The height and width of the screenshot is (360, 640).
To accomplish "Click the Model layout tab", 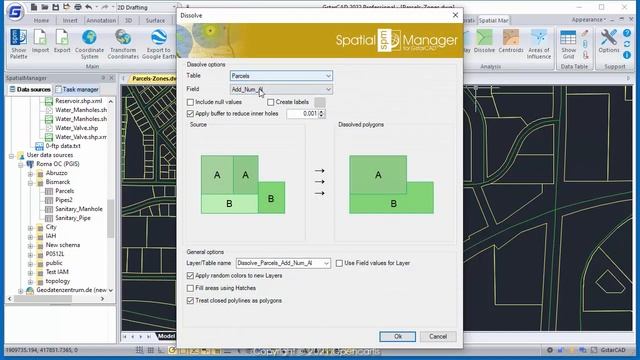I will coord(166,336).
